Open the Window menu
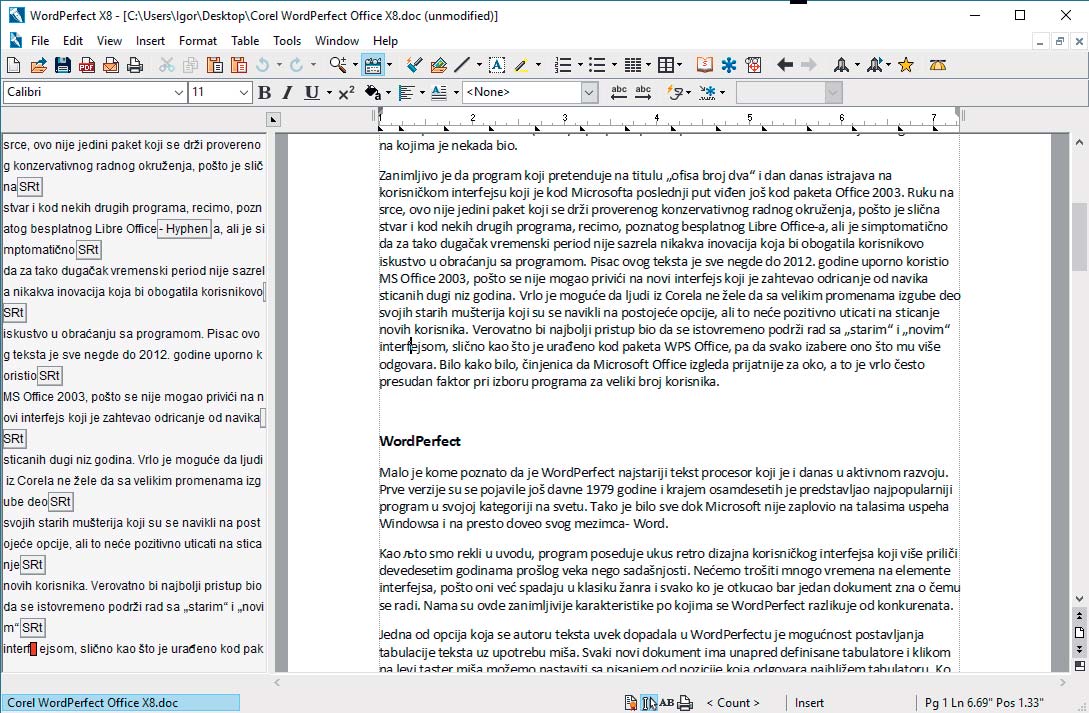Screen dimensions: 1089x713 [x=337, y=41]
